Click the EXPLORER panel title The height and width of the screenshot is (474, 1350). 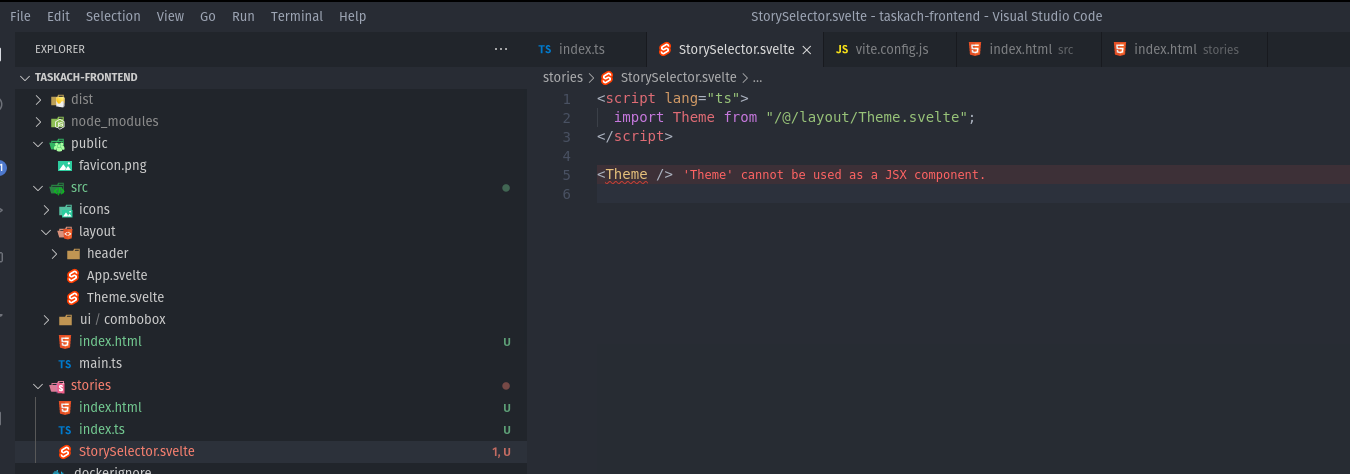pyautogui.click(x=60, y=49)
